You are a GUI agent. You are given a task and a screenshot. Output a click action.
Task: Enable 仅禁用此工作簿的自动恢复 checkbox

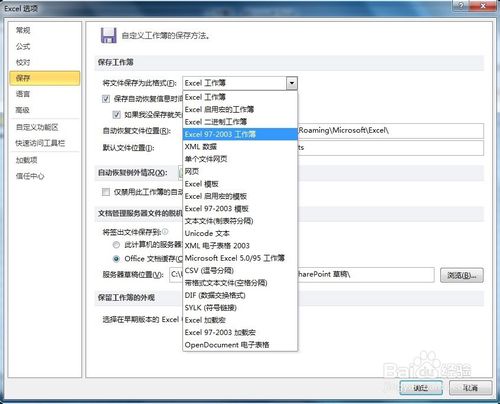click(x=106, y=192)
